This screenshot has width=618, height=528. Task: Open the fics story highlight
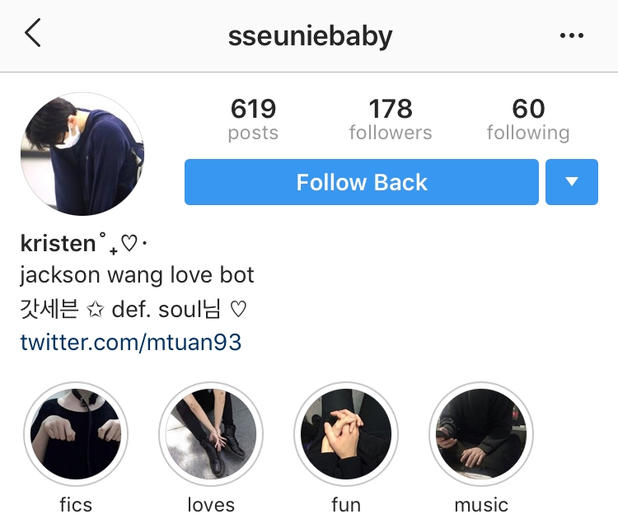(76, 433)
